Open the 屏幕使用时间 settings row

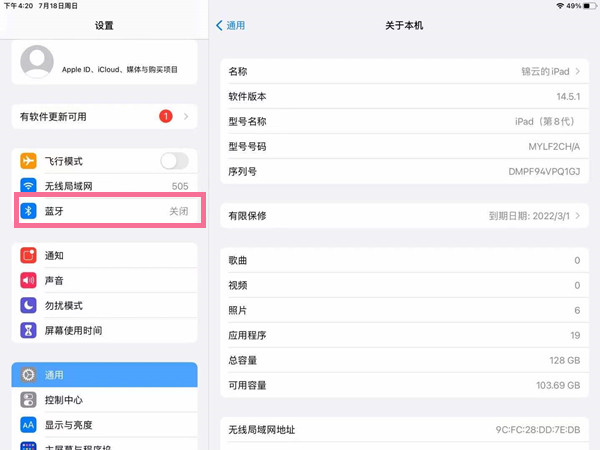tap(104, 330)
